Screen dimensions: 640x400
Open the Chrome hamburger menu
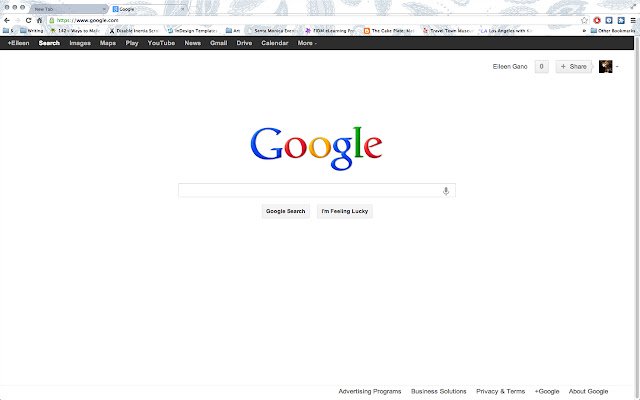(633, 20)
